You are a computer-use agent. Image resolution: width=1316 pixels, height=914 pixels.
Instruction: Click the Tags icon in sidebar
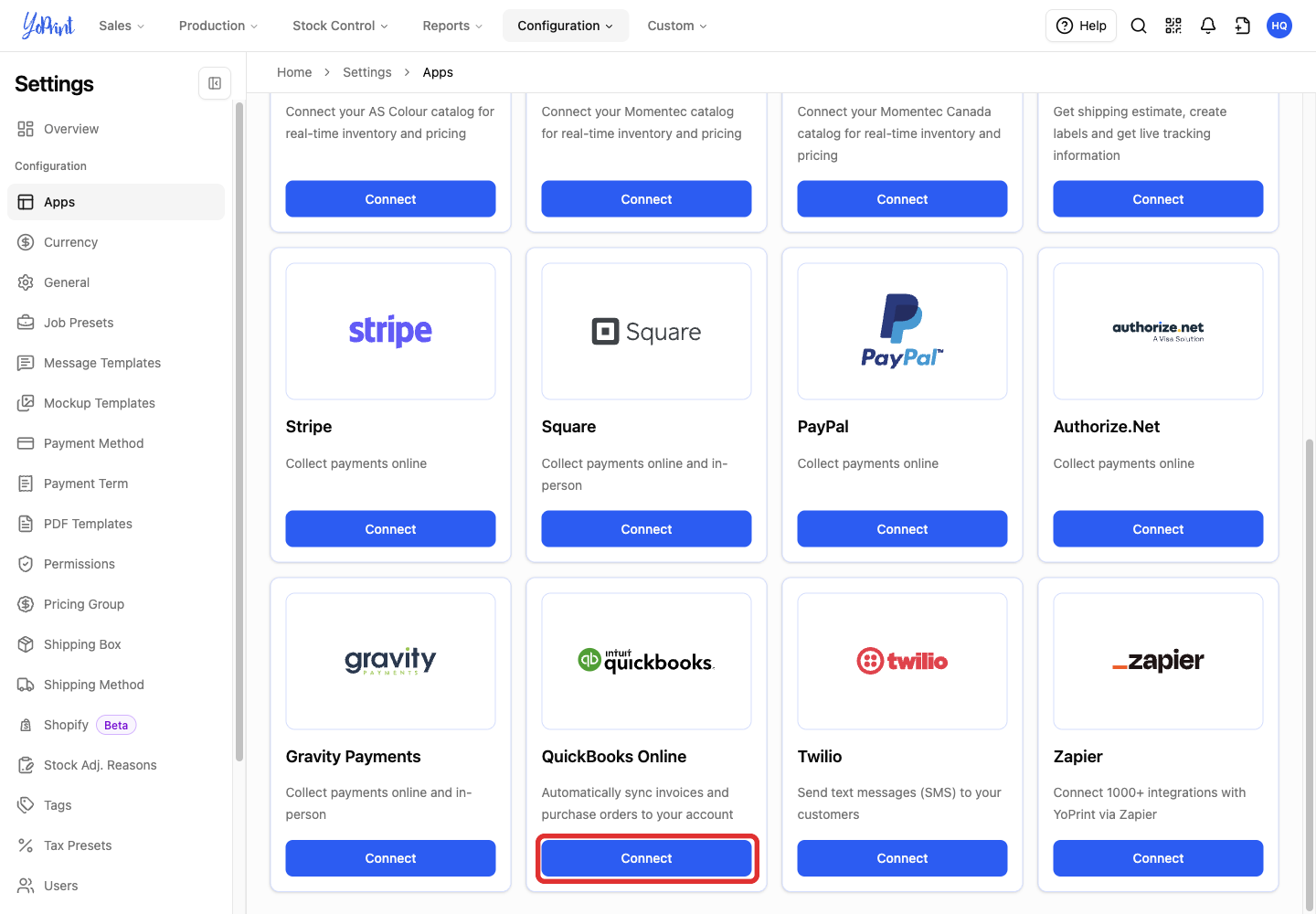pyautogui.click(x=26, y=805)
